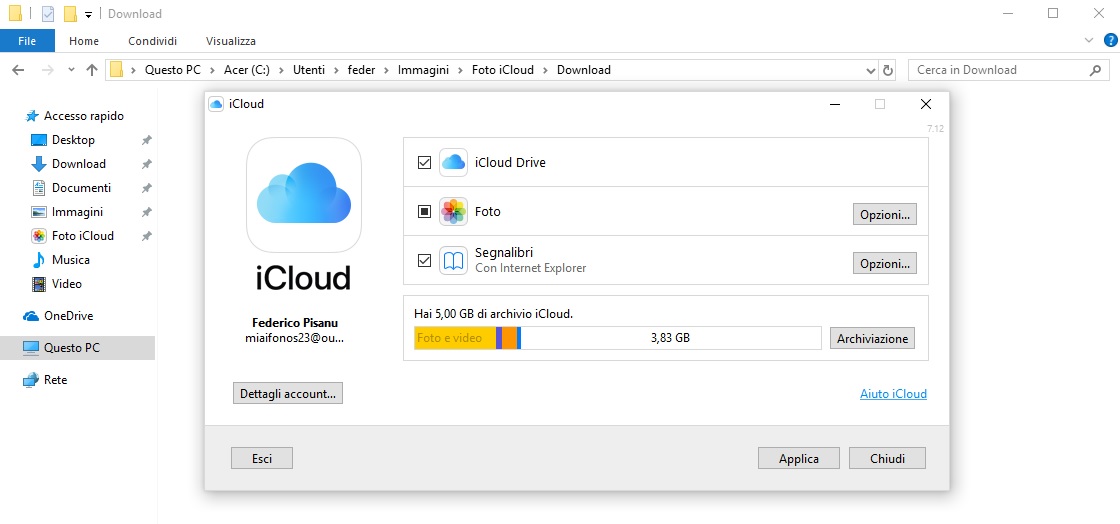Uncheck the iCloud Drive checkbox
The image size is (1120, 524).
424,163
